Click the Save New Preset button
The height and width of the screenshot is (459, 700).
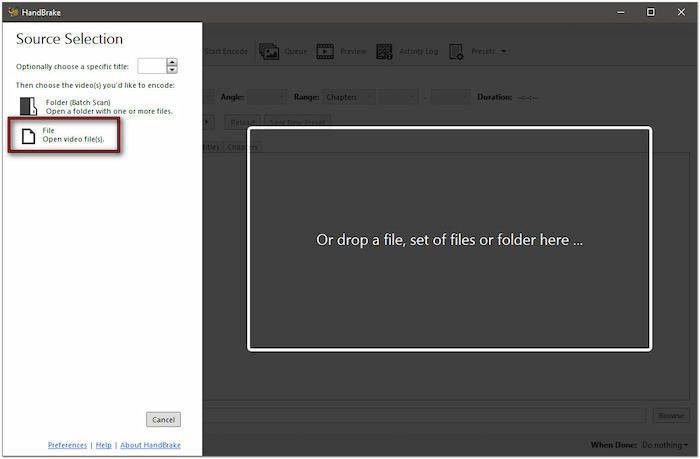298,122
